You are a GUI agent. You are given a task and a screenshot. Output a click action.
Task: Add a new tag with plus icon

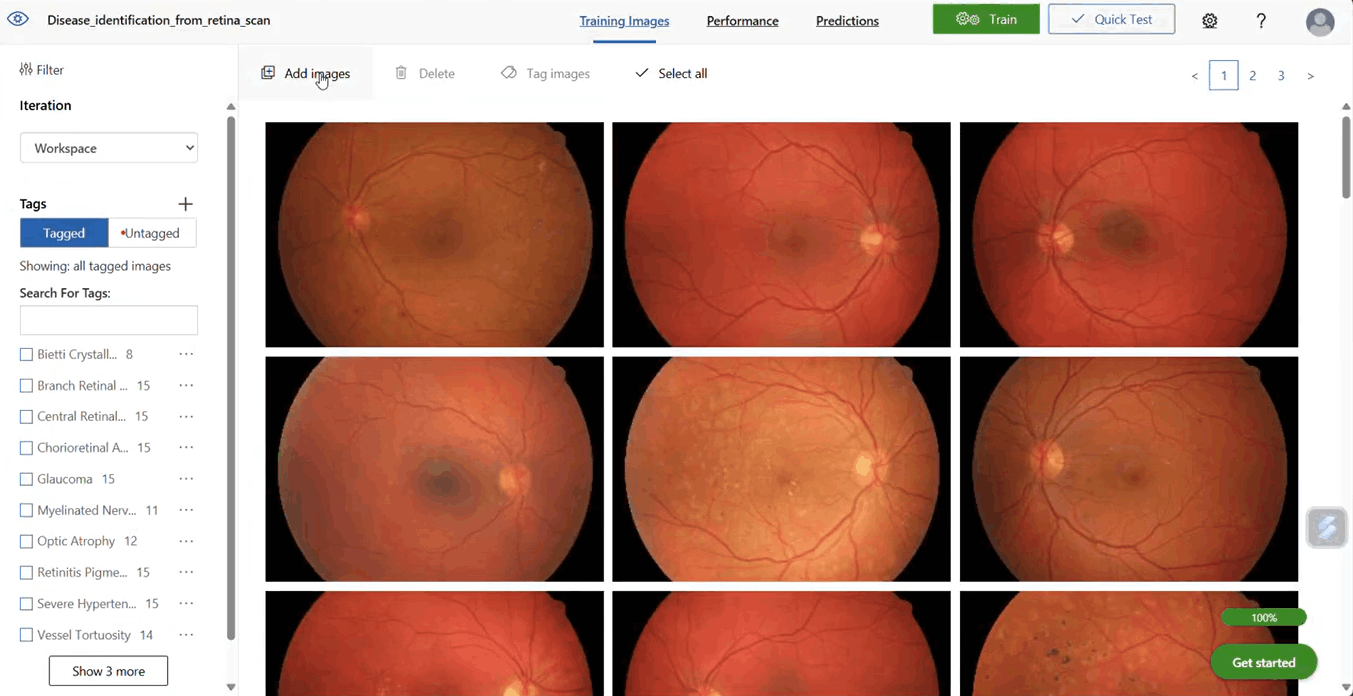[x=185, y=204]
